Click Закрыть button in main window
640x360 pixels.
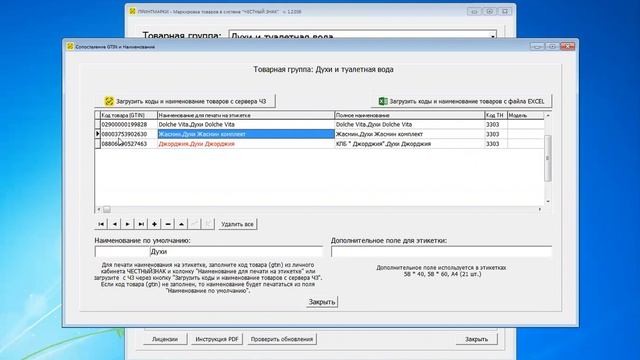[x=476, y=339]
